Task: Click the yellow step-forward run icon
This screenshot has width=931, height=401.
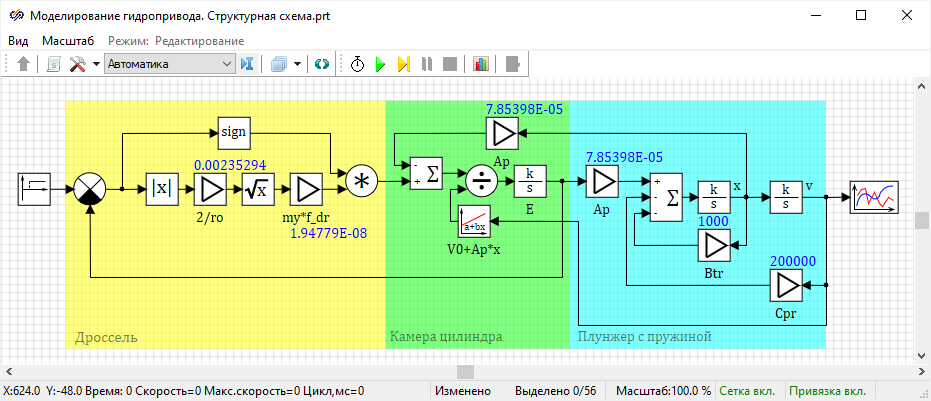Action: (403, 64)
